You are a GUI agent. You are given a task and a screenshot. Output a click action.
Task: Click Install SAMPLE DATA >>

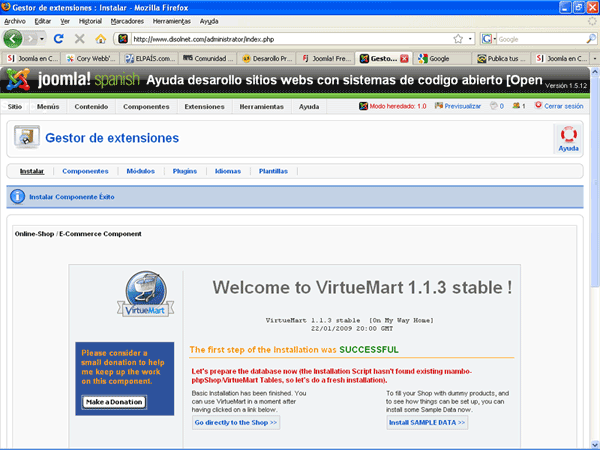427,422
